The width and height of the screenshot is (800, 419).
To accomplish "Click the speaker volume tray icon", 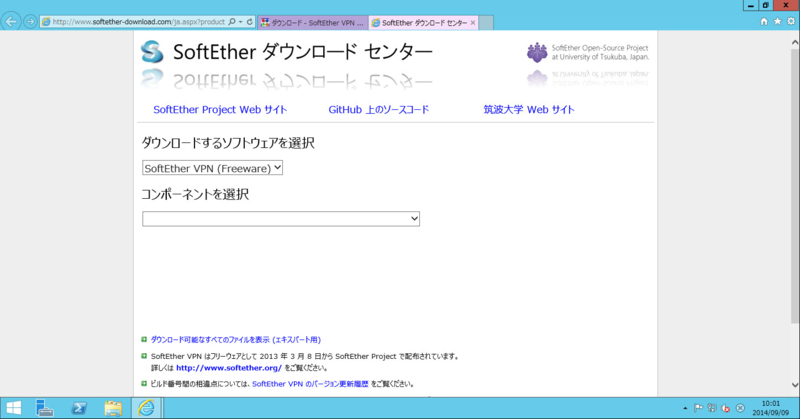I will [726, 408].
